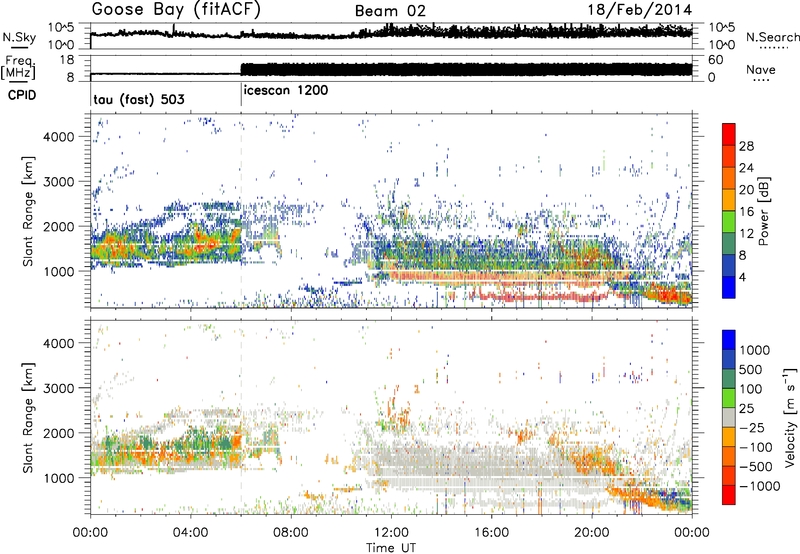Viewport: 800px width, 554px height.
Task: Click the '04:00' time axis tick label
Action: pos(190,533)
